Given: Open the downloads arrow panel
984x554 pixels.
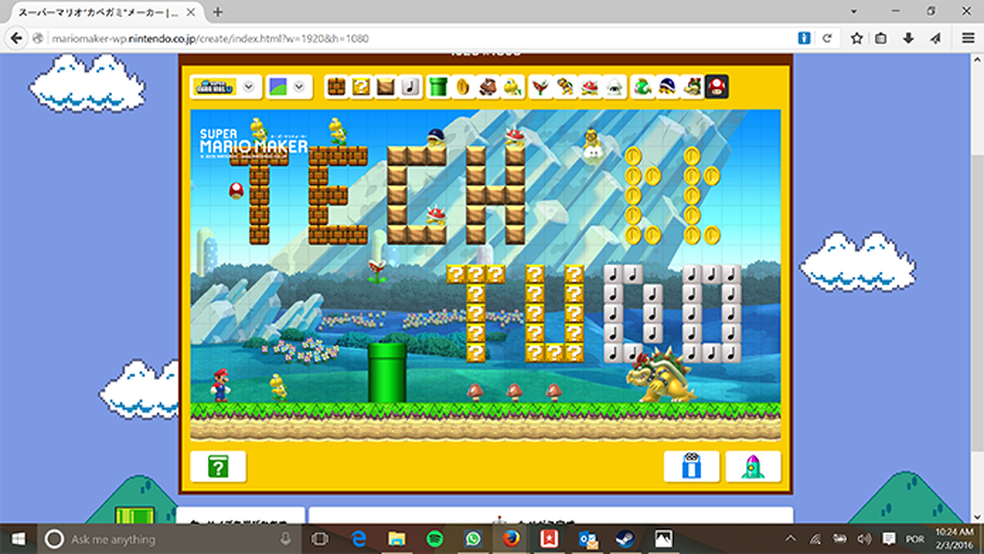Looking at the screenshot, I should point(908,38).
